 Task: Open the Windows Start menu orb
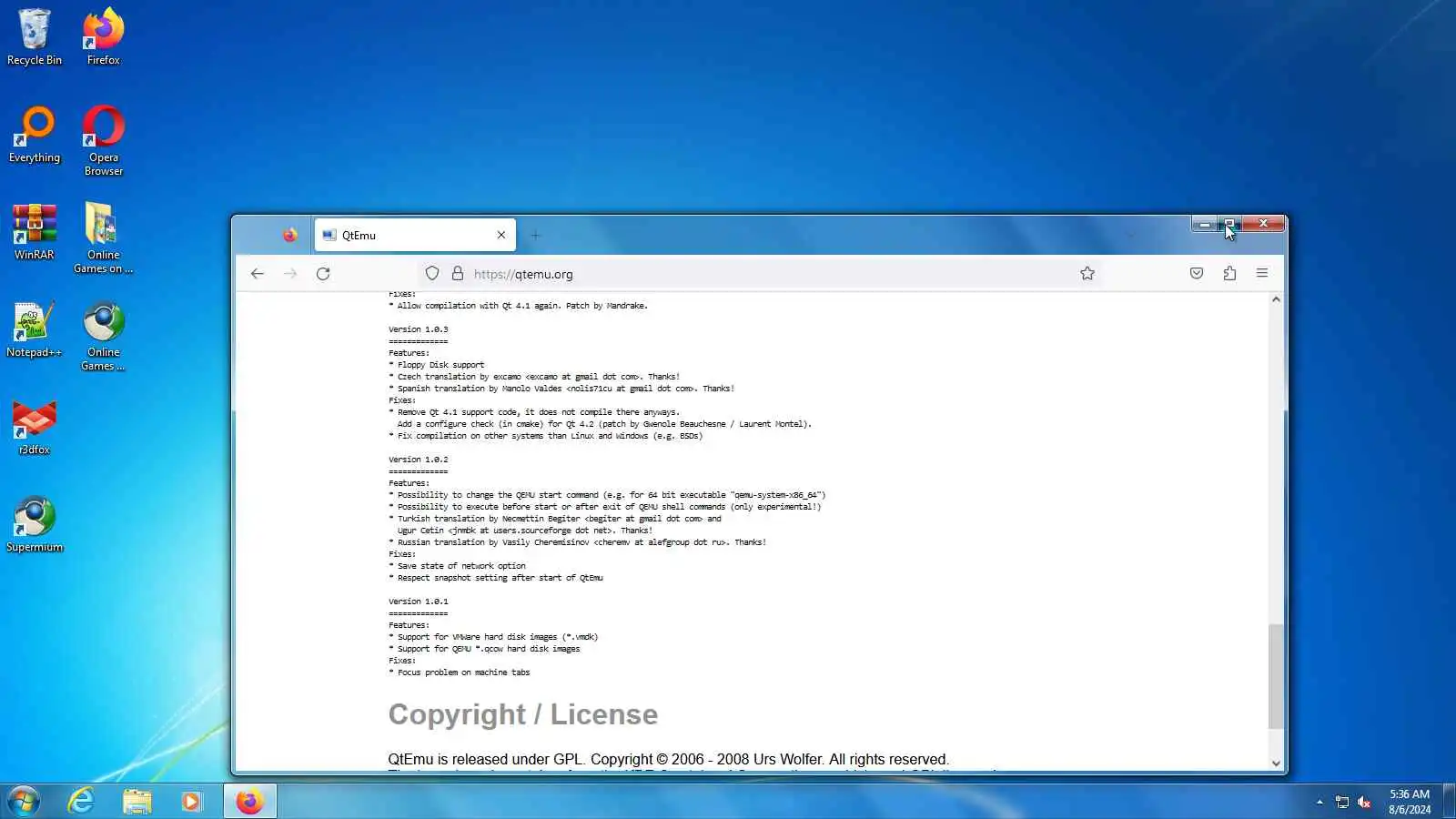(x=24, y=802)
